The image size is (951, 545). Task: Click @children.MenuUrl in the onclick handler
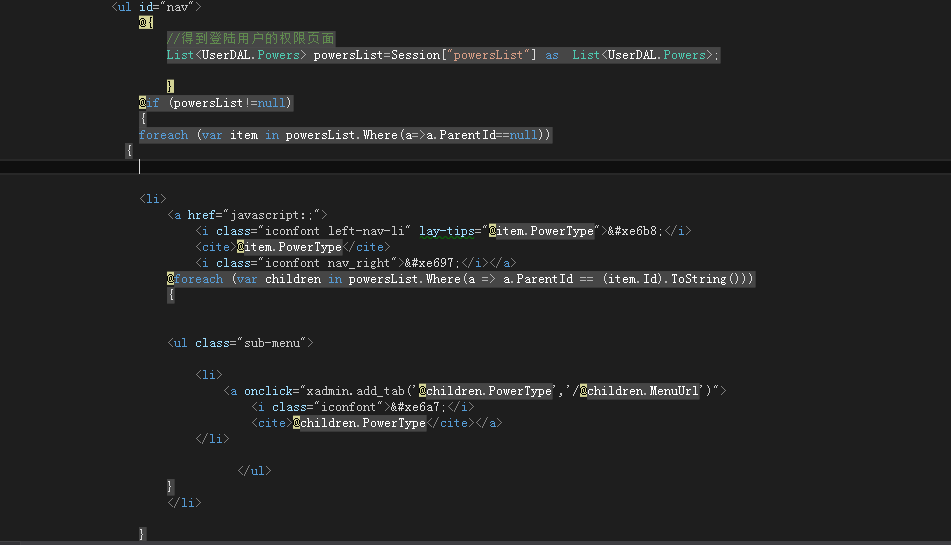pyautogui.click(x=639, y=391)
